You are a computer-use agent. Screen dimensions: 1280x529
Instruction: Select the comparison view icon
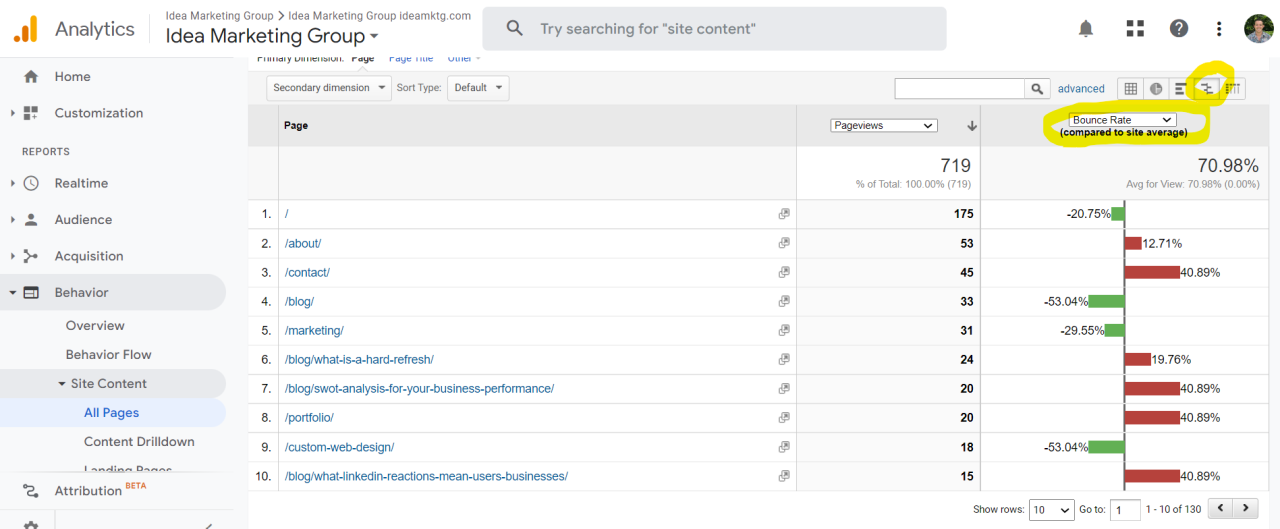coord(1207,88)
